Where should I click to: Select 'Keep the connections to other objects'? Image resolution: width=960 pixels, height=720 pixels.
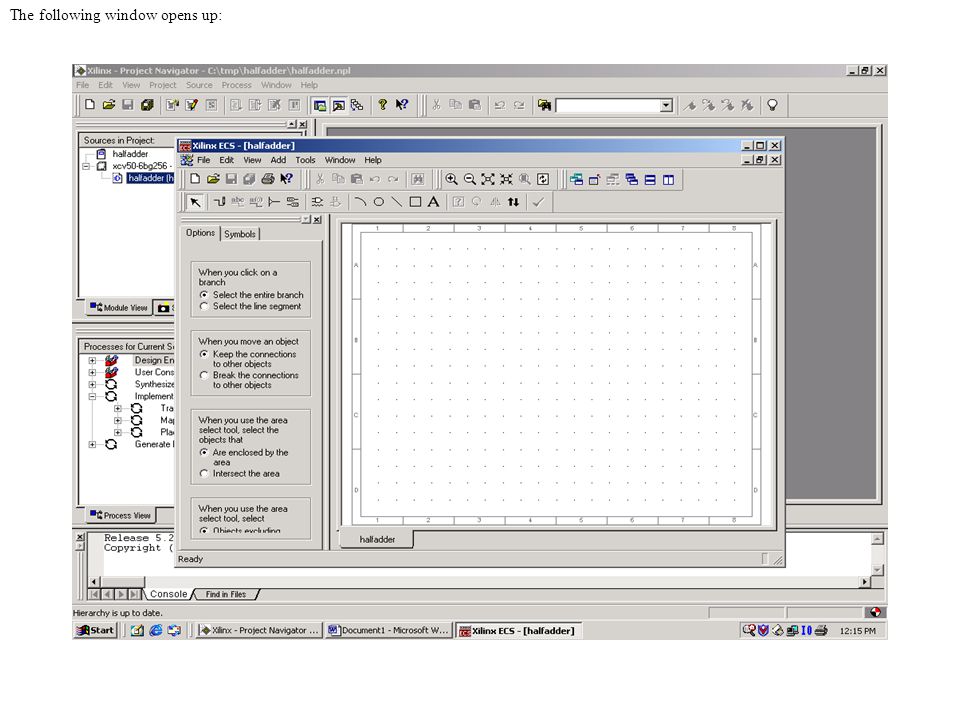[204, 354]
